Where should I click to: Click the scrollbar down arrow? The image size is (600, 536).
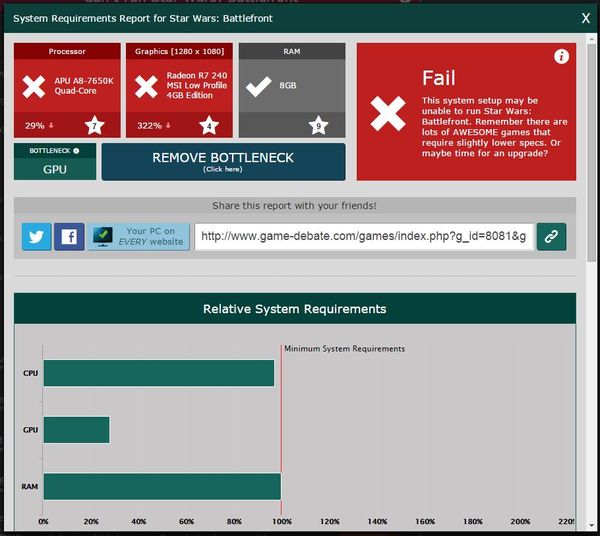tap(592, 525)
